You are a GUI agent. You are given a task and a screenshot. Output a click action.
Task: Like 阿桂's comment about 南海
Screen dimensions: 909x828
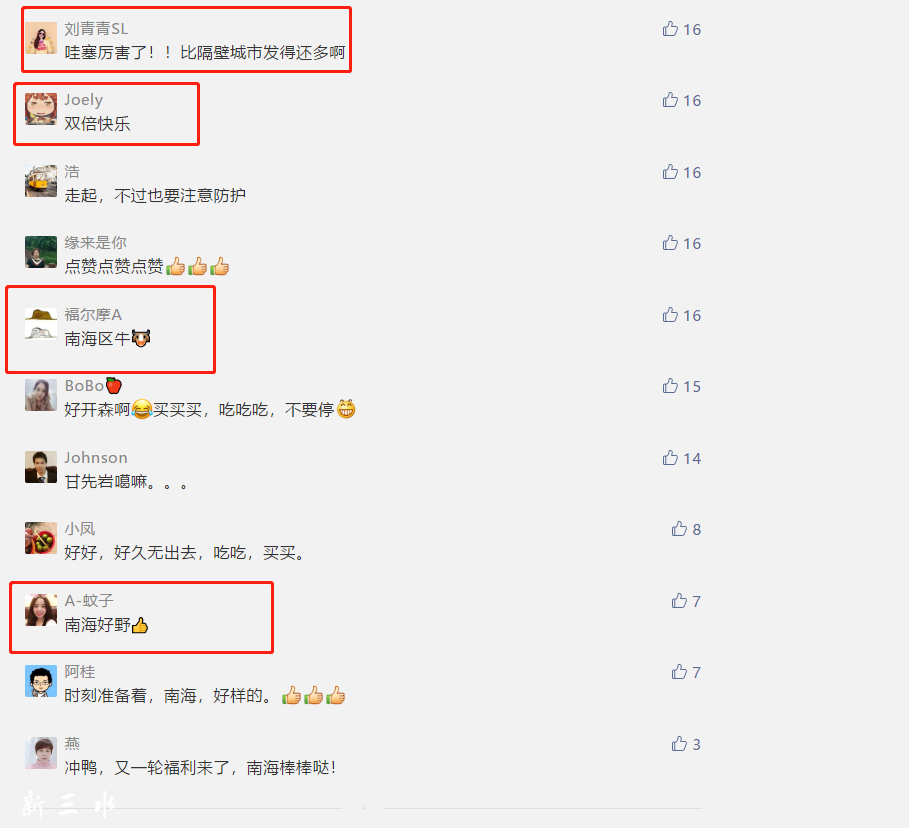[x=679, y=671]
